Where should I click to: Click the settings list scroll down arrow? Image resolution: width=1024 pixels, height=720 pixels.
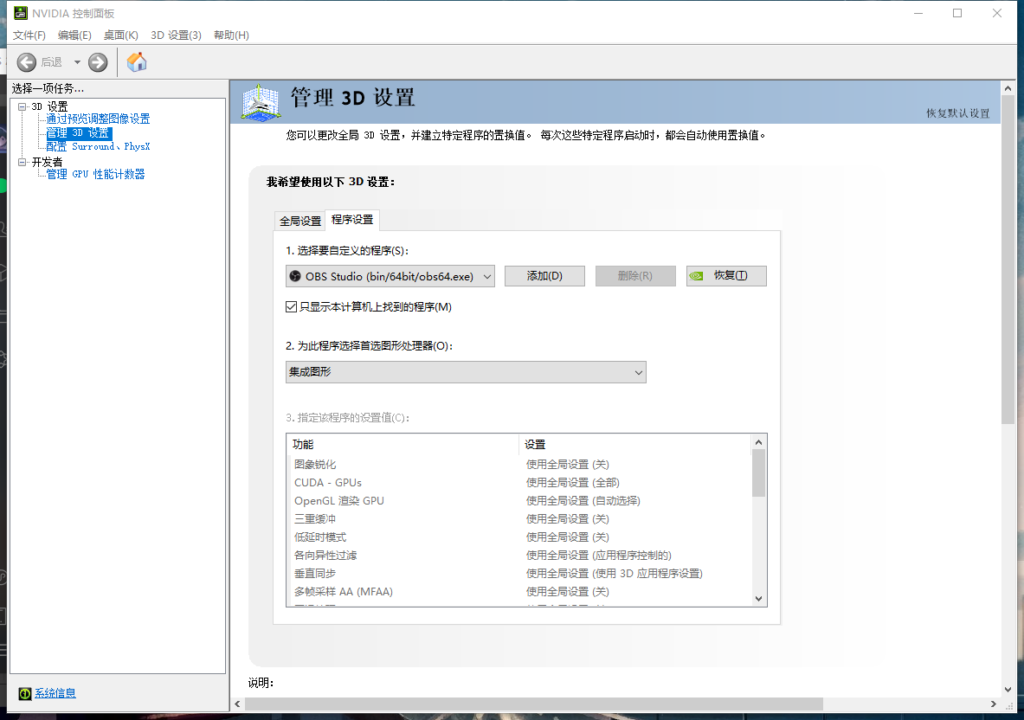tap(758, 598)
